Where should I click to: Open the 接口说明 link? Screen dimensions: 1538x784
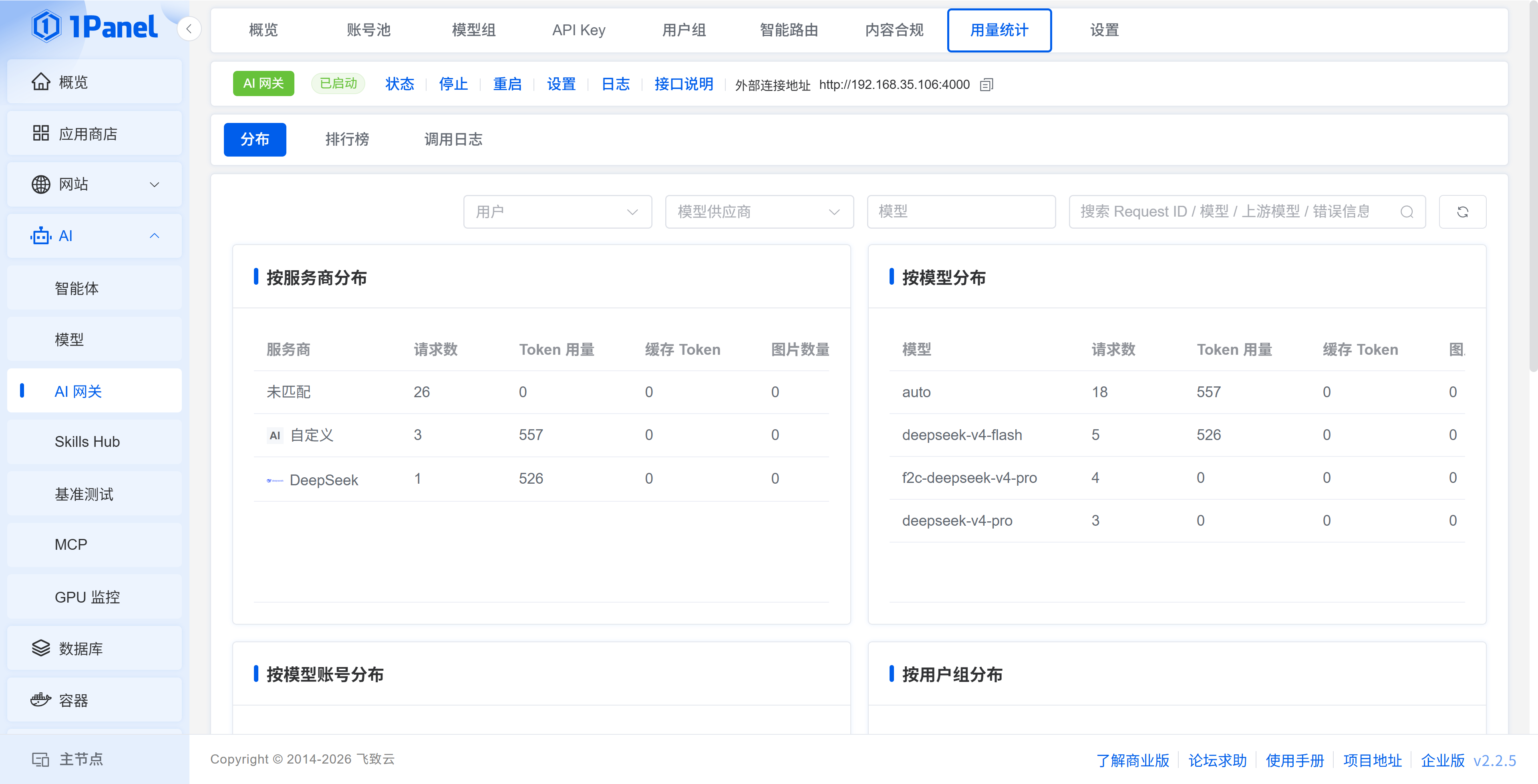[684, 84]
